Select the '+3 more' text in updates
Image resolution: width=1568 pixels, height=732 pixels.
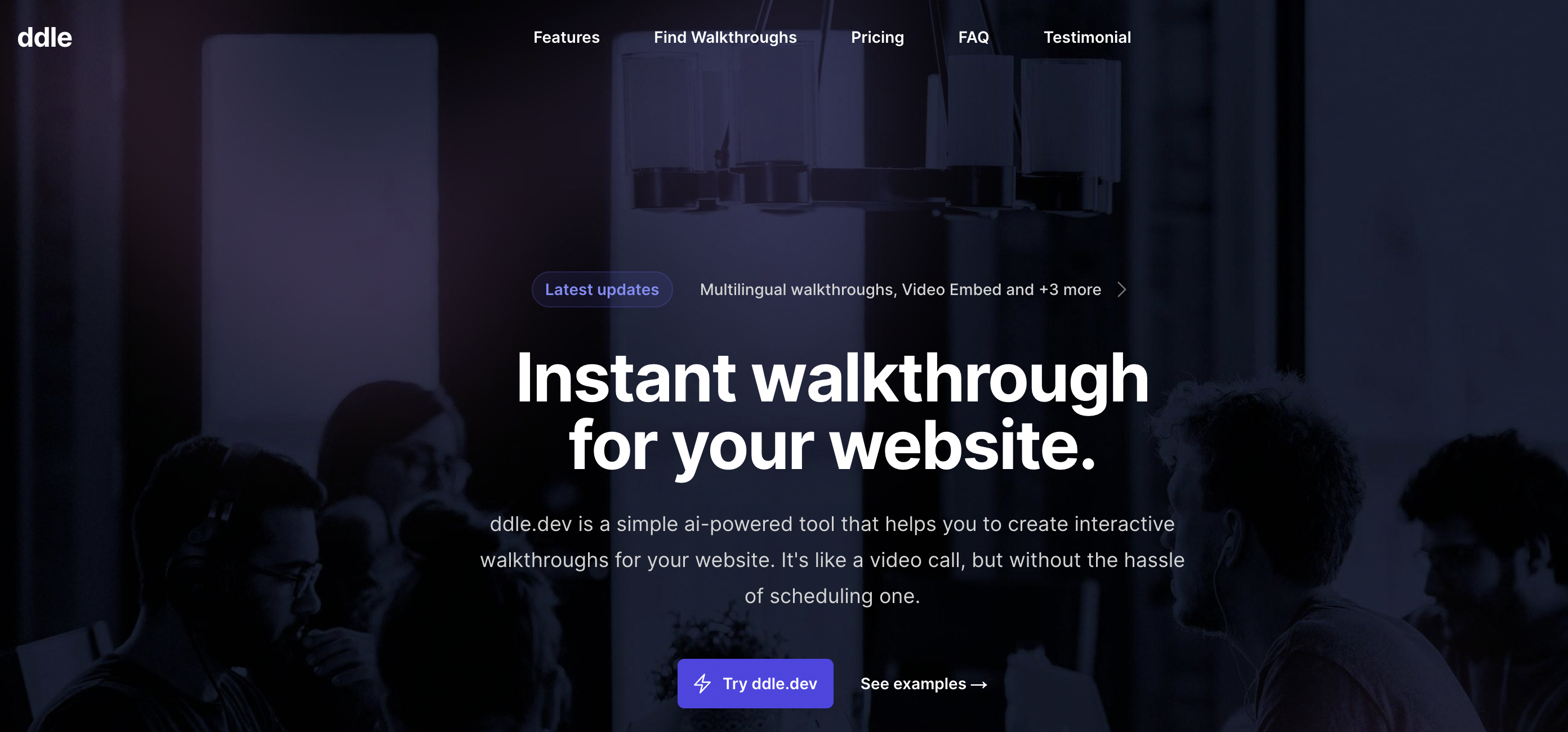[1070, 289]
